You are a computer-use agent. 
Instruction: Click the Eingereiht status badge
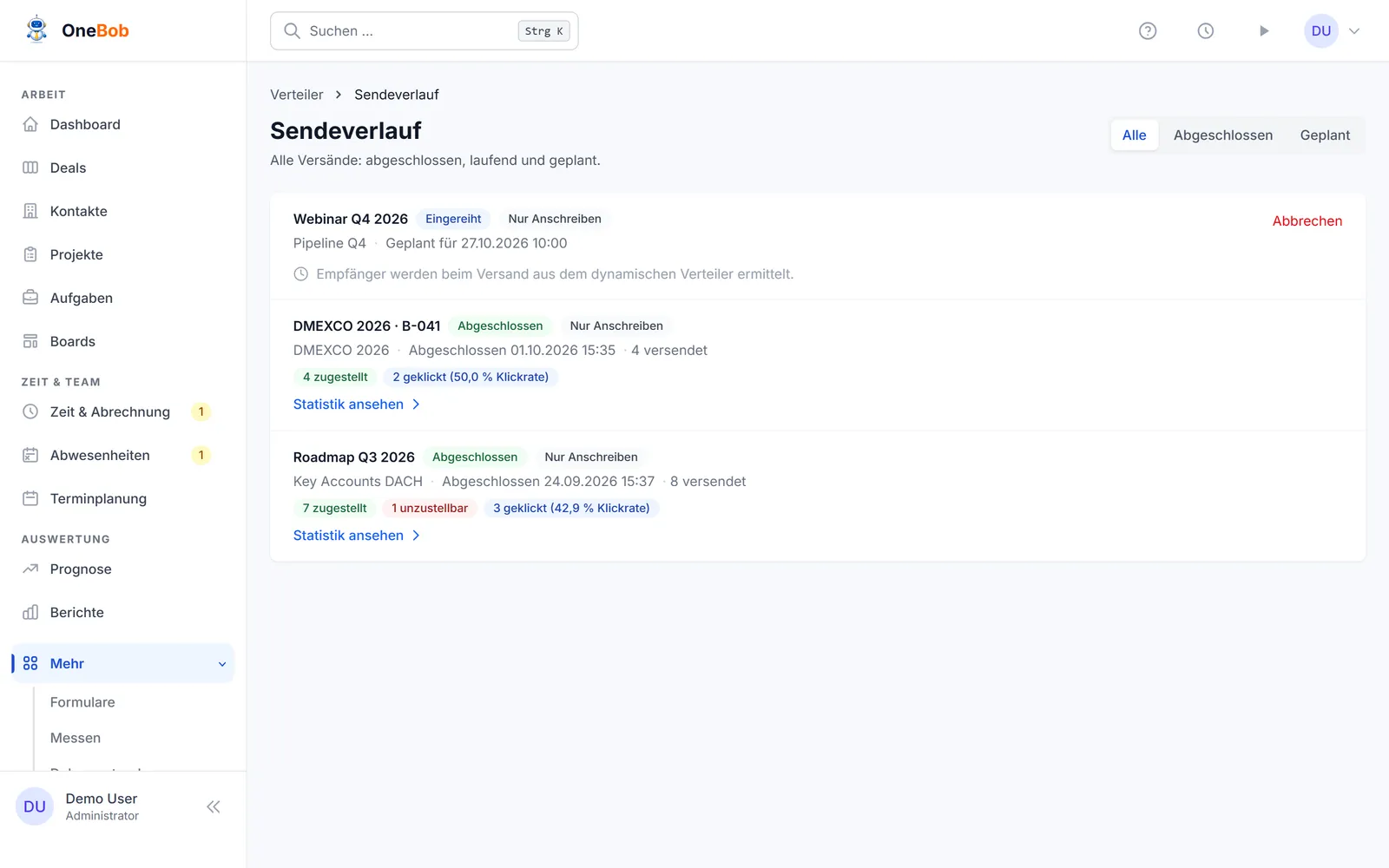tap(453, 219)
